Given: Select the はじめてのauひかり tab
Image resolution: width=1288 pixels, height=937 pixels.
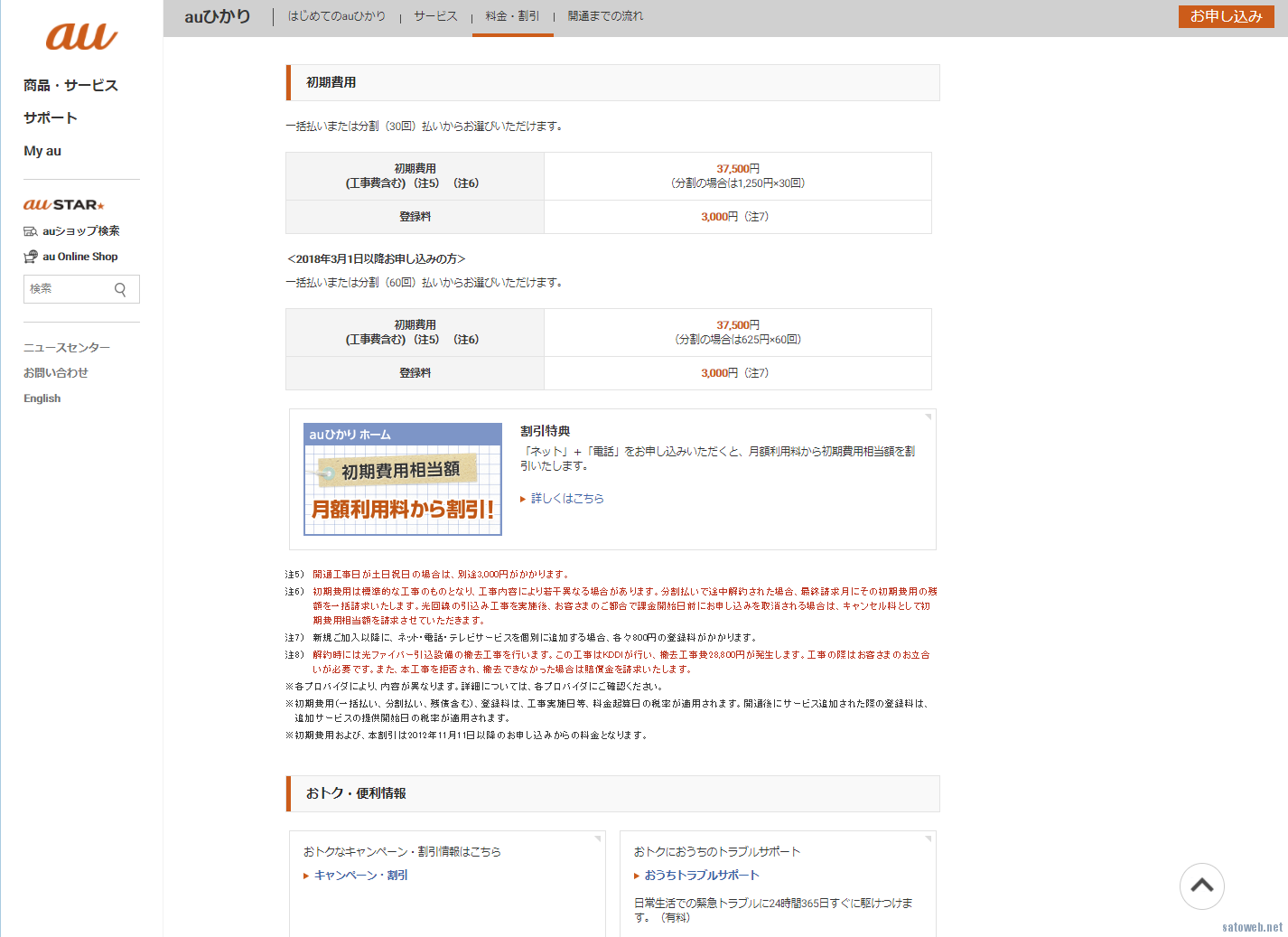Looking at the screenshot, I should (336, 16).
